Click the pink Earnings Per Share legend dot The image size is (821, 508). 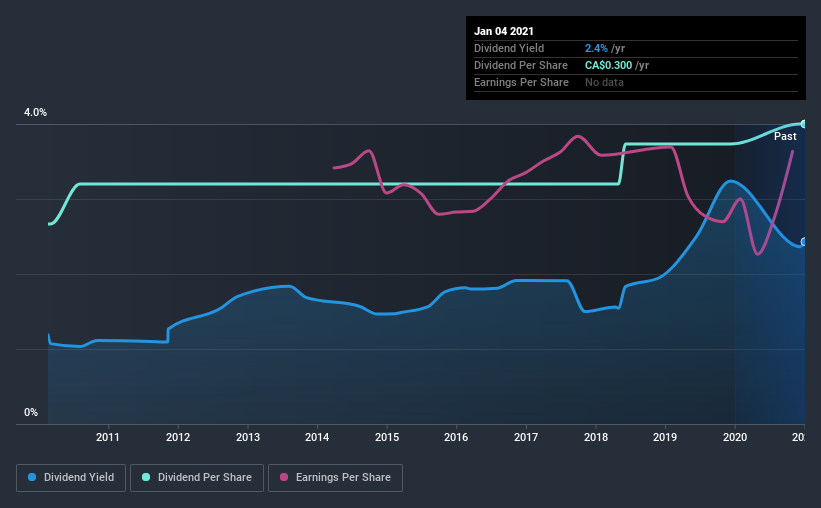coord(284,477)
